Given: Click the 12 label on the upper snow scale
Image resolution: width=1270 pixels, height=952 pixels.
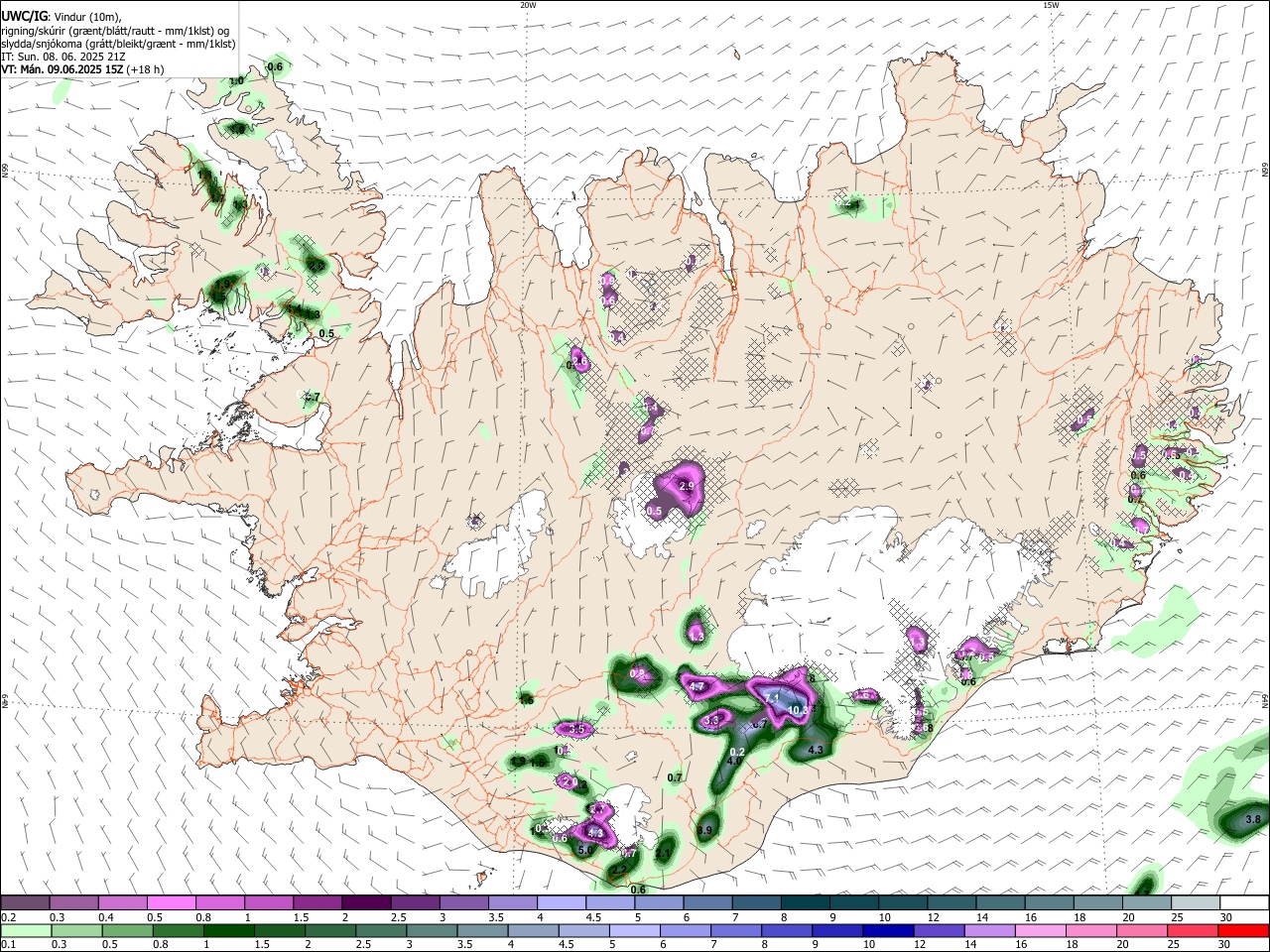Looking at the screenshot, I should 934,917.
